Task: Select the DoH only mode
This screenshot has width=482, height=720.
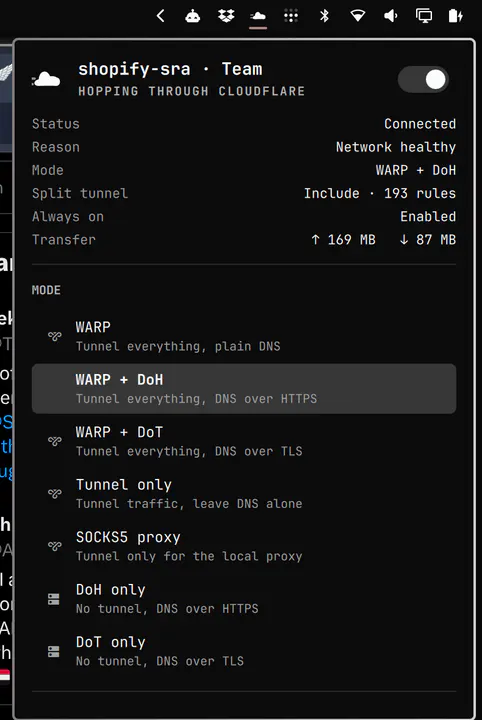Action: tap(244, 599)
